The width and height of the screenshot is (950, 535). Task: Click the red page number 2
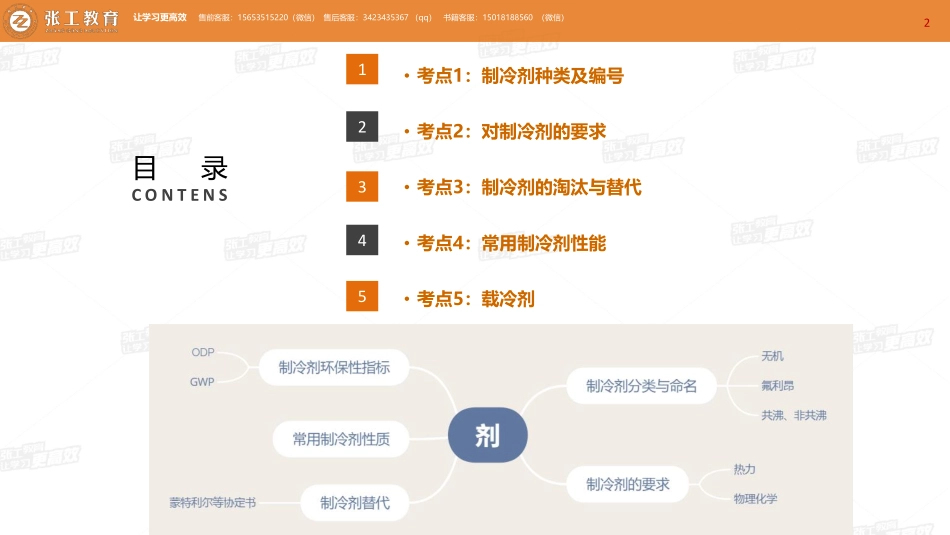coord(926,23)
